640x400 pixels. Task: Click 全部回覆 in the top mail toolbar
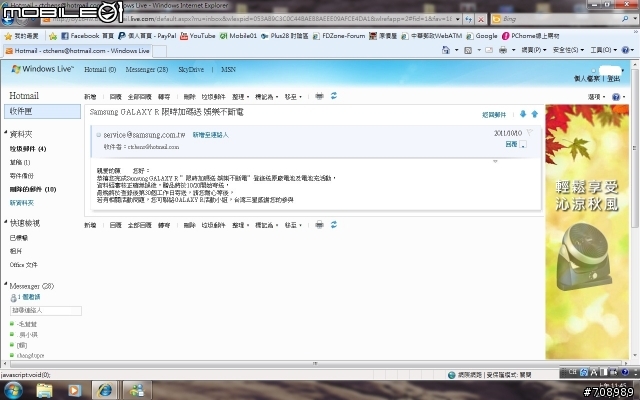140,97
